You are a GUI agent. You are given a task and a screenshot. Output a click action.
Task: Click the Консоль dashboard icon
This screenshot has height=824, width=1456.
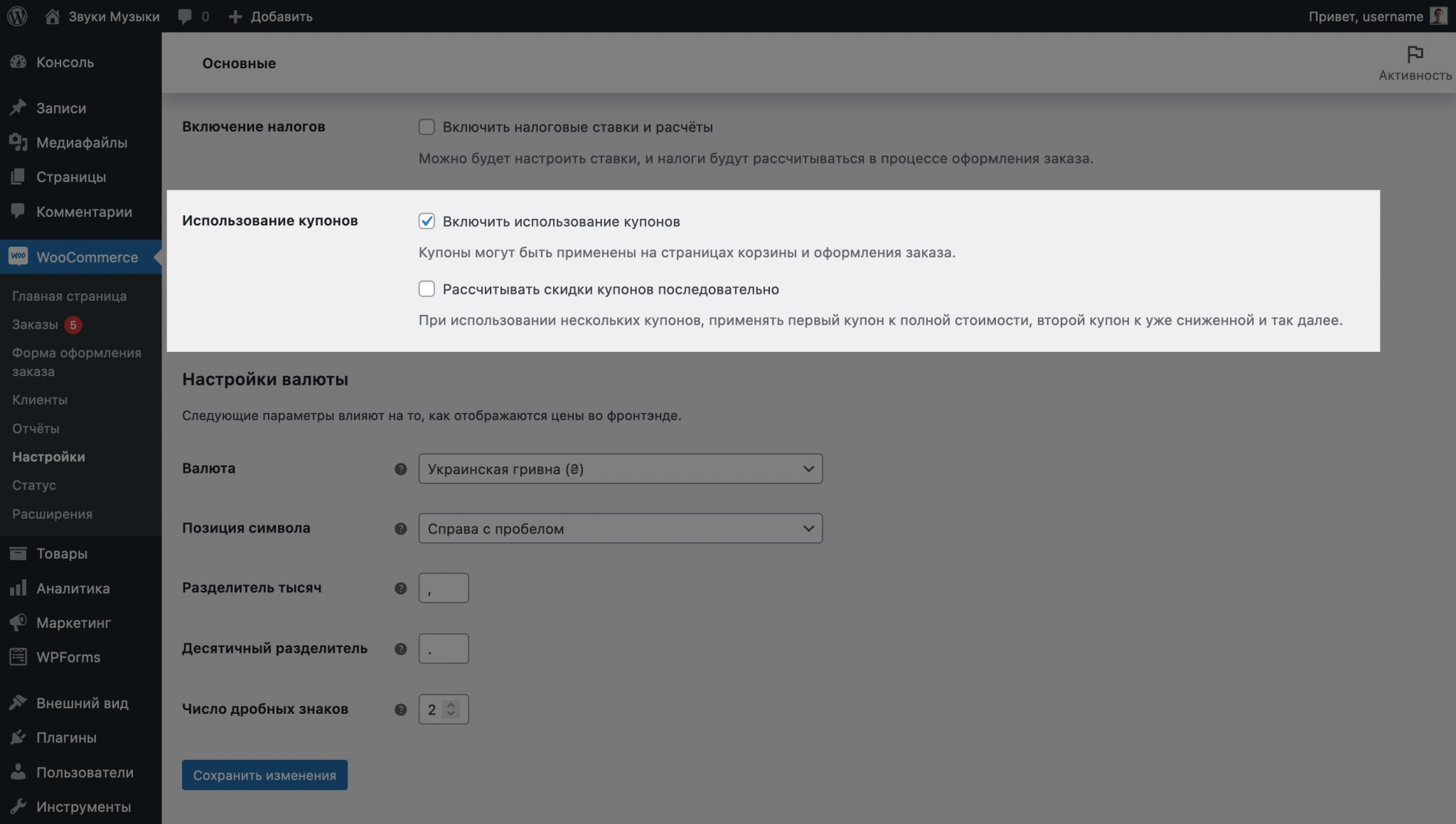click(x=18, y=62)
